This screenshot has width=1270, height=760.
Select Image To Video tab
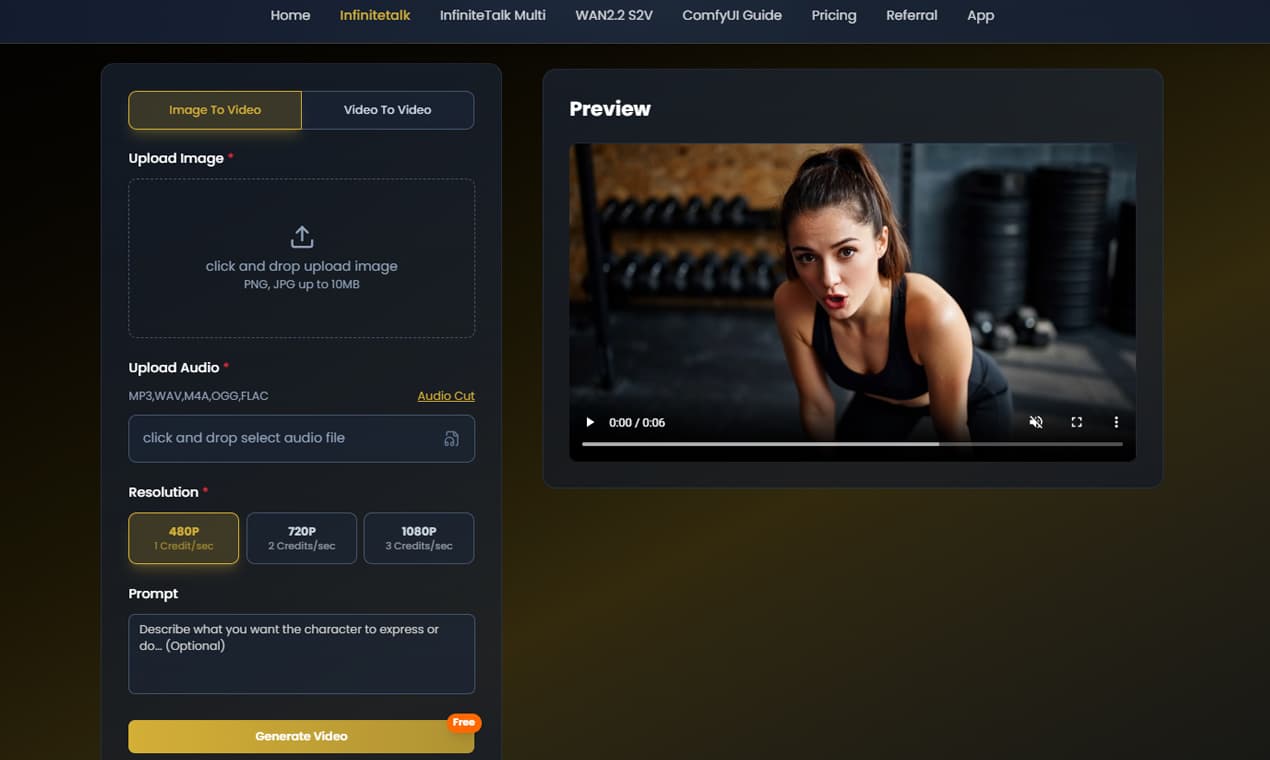pos(215,110)
